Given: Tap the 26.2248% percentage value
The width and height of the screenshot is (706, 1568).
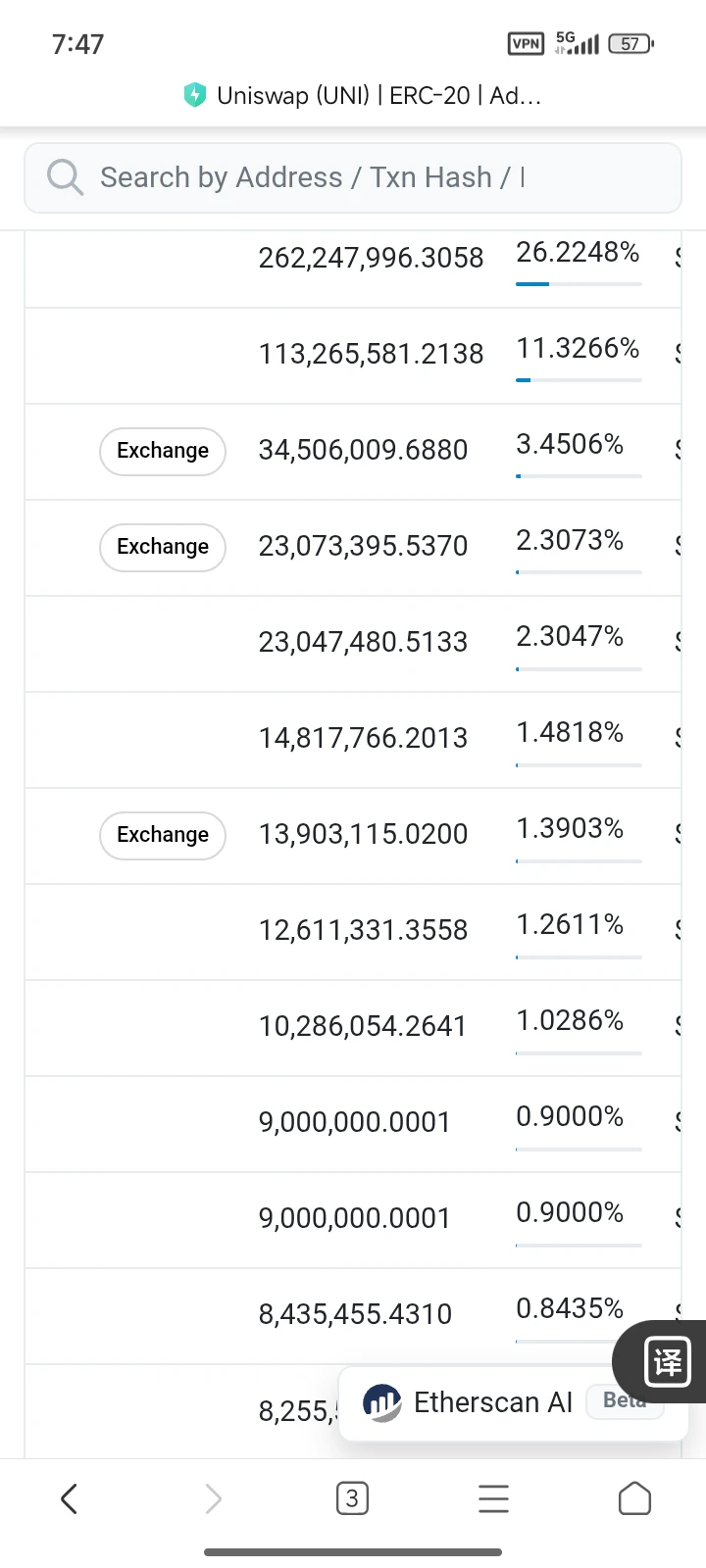Looking at the screenshot, I should tap(578, 252).
